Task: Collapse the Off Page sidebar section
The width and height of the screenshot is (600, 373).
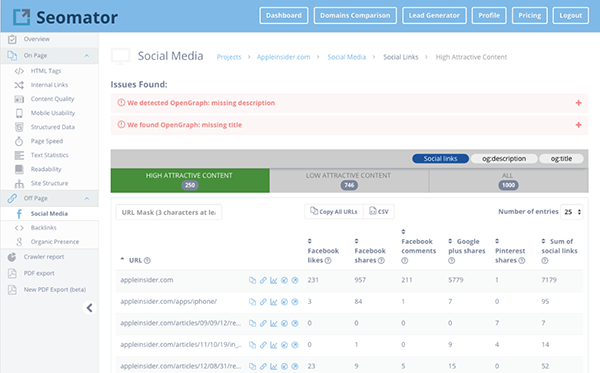Action: pyautogui.click(x=86, y=198)
